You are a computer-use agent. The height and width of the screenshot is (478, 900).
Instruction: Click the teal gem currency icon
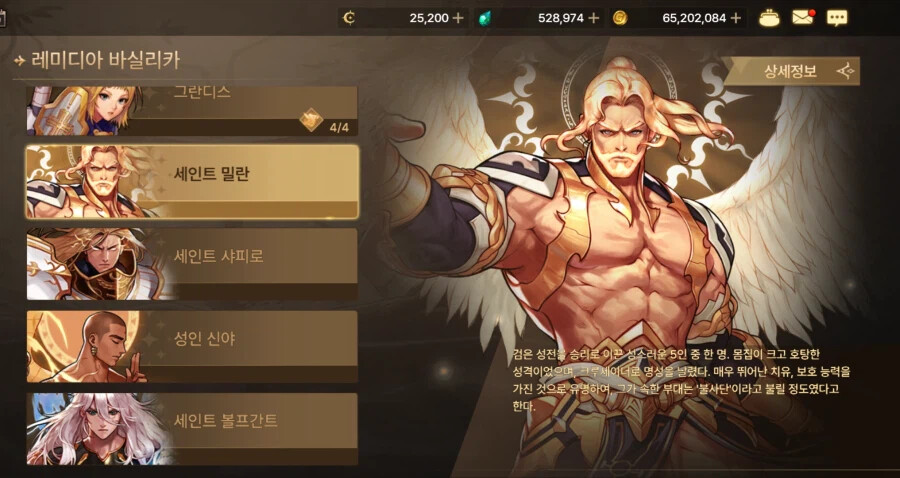pos(485,18)
